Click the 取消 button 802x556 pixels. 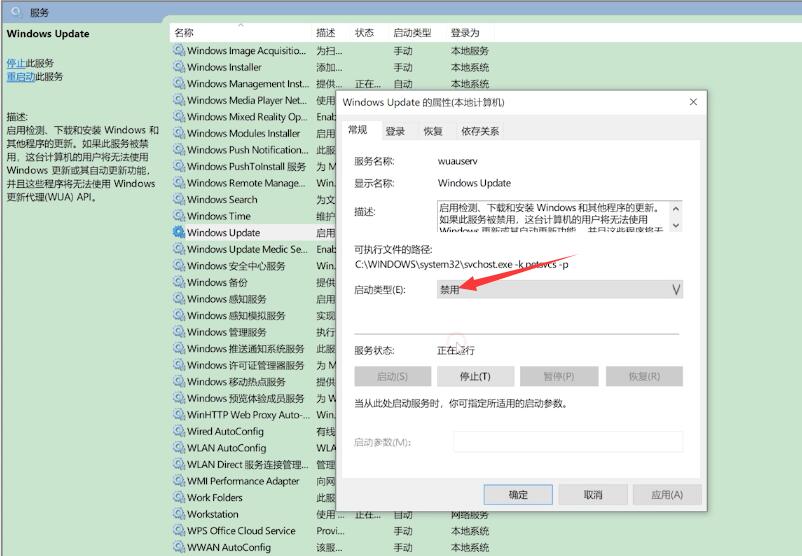(593, 495)
